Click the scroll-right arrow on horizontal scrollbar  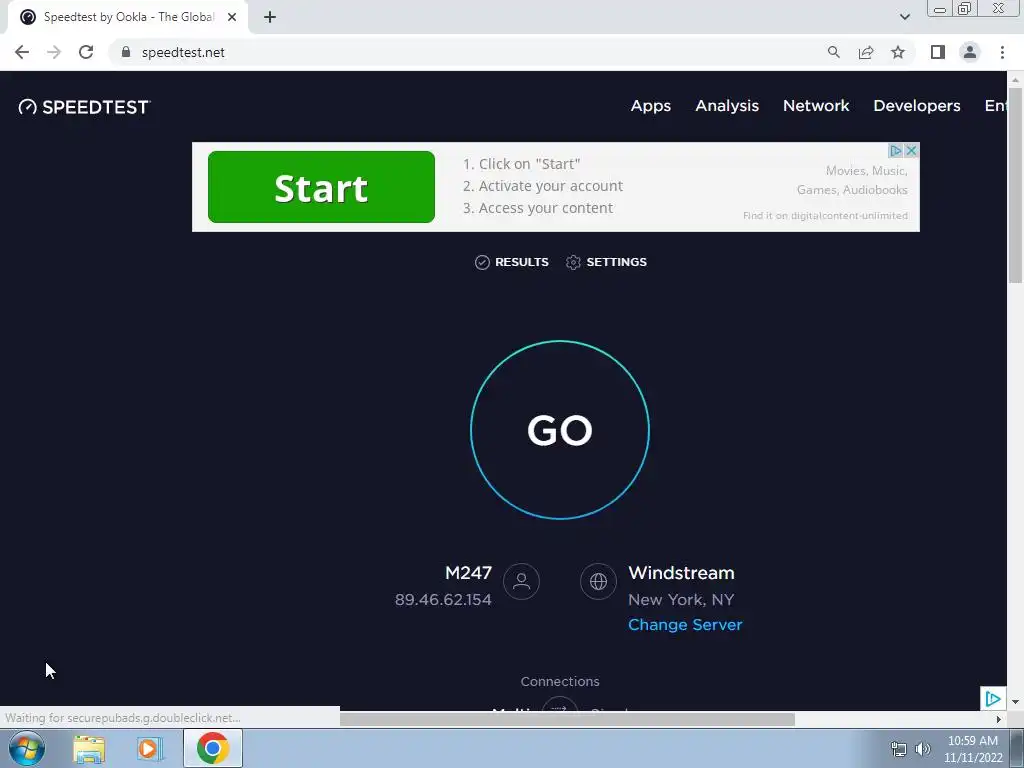(x=998, y=719)
